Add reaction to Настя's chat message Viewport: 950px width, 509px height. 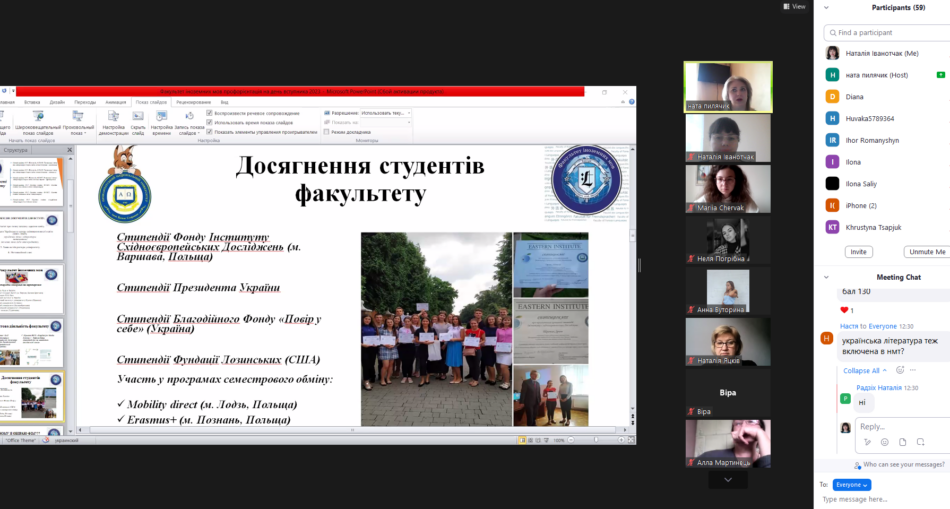tap(899, 370)
